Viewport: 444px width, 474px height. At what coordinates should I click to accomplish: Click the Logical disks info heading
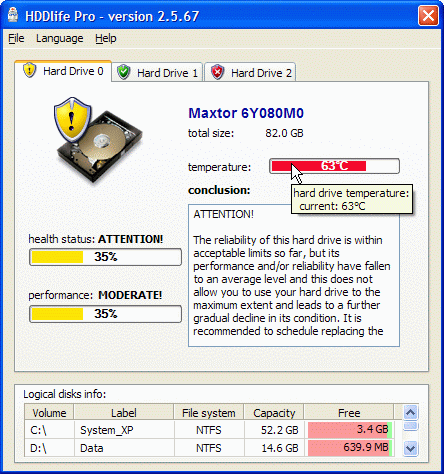tap(65, 394)
